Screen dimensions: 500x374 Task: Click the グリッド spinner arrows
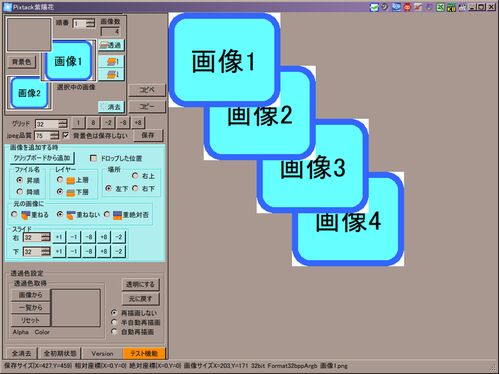click(x=63, y=124)
